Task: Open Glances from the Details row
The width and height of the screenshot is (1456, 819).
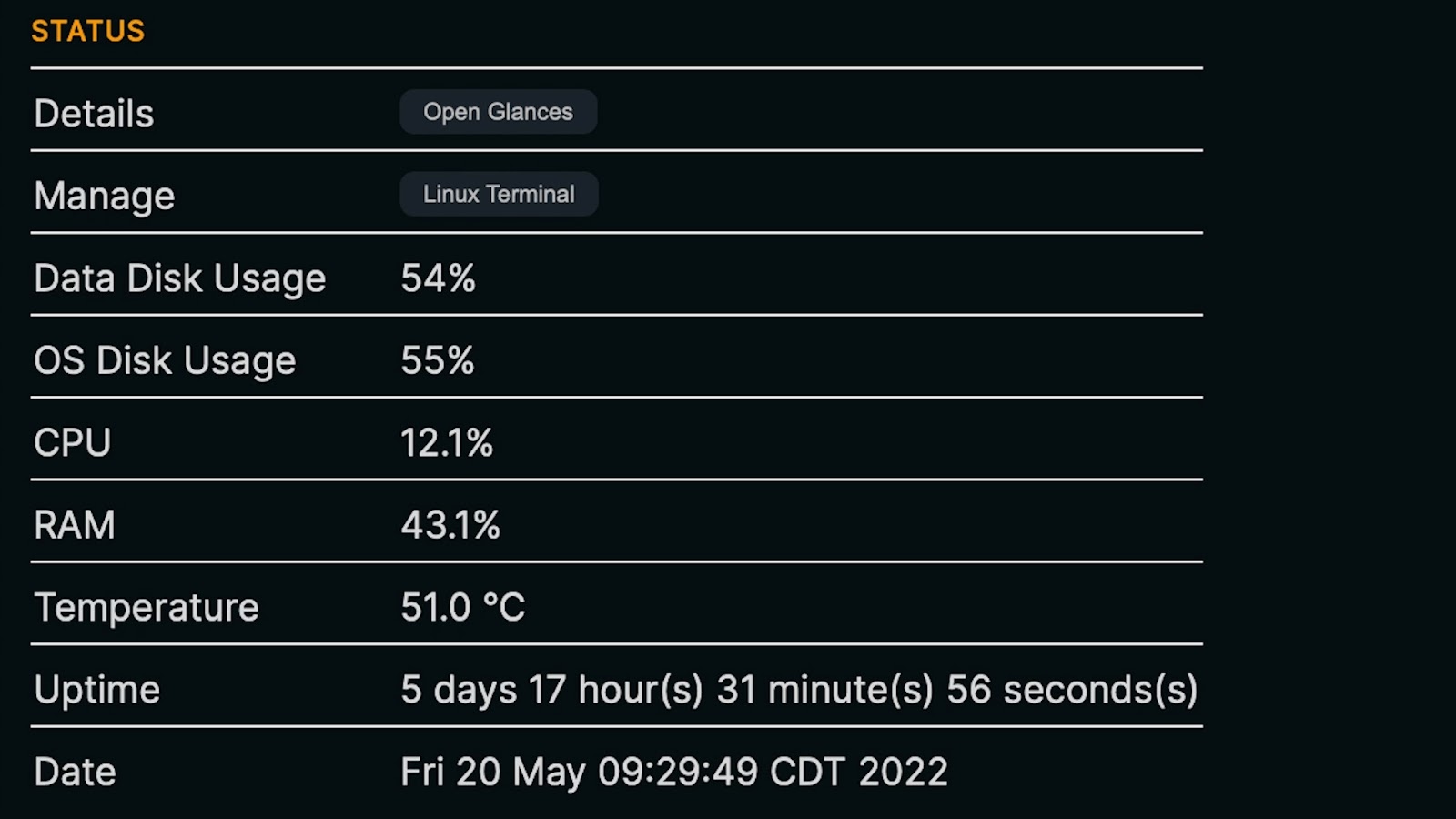Action: (x=499, y=112)
